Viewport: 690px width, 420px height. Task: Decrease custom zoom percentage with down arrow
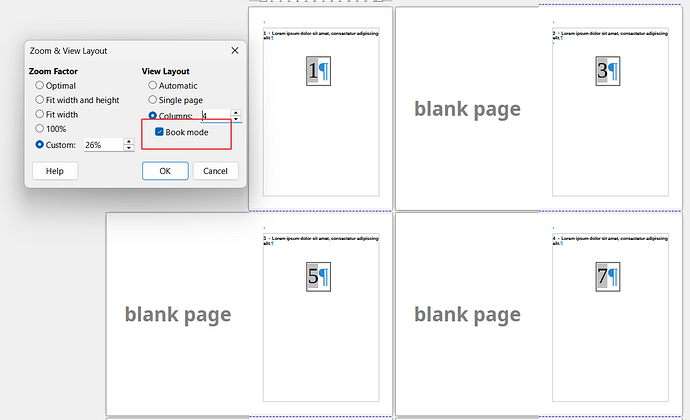coord(128,148)
